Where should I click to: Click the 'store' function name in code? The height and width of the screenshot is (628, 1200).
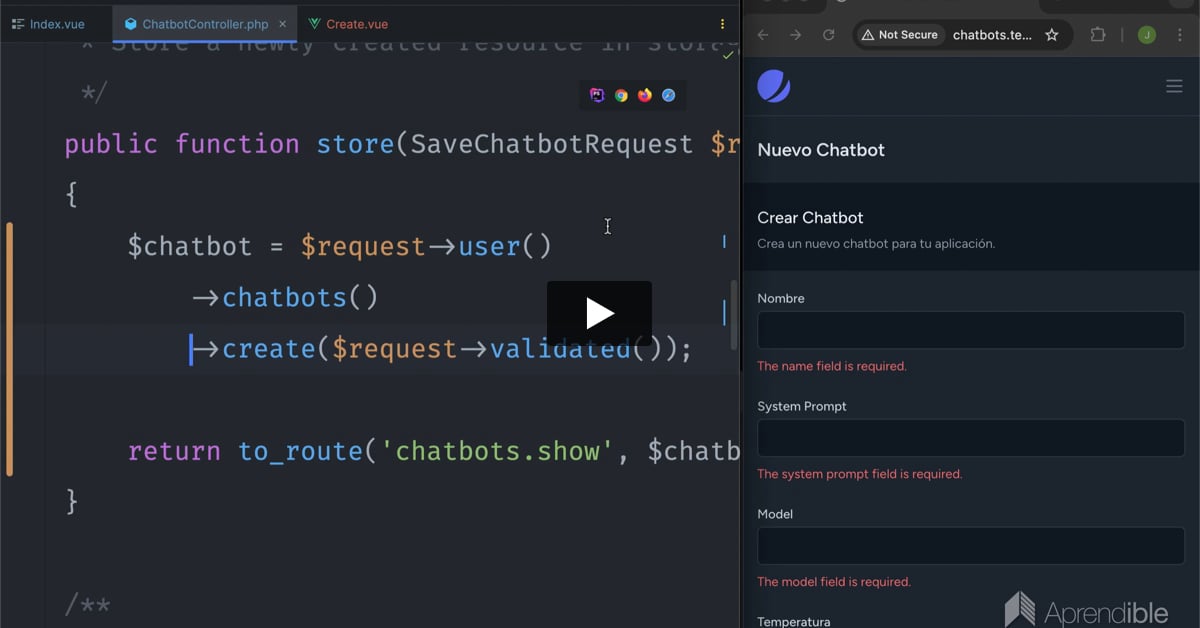356,144
